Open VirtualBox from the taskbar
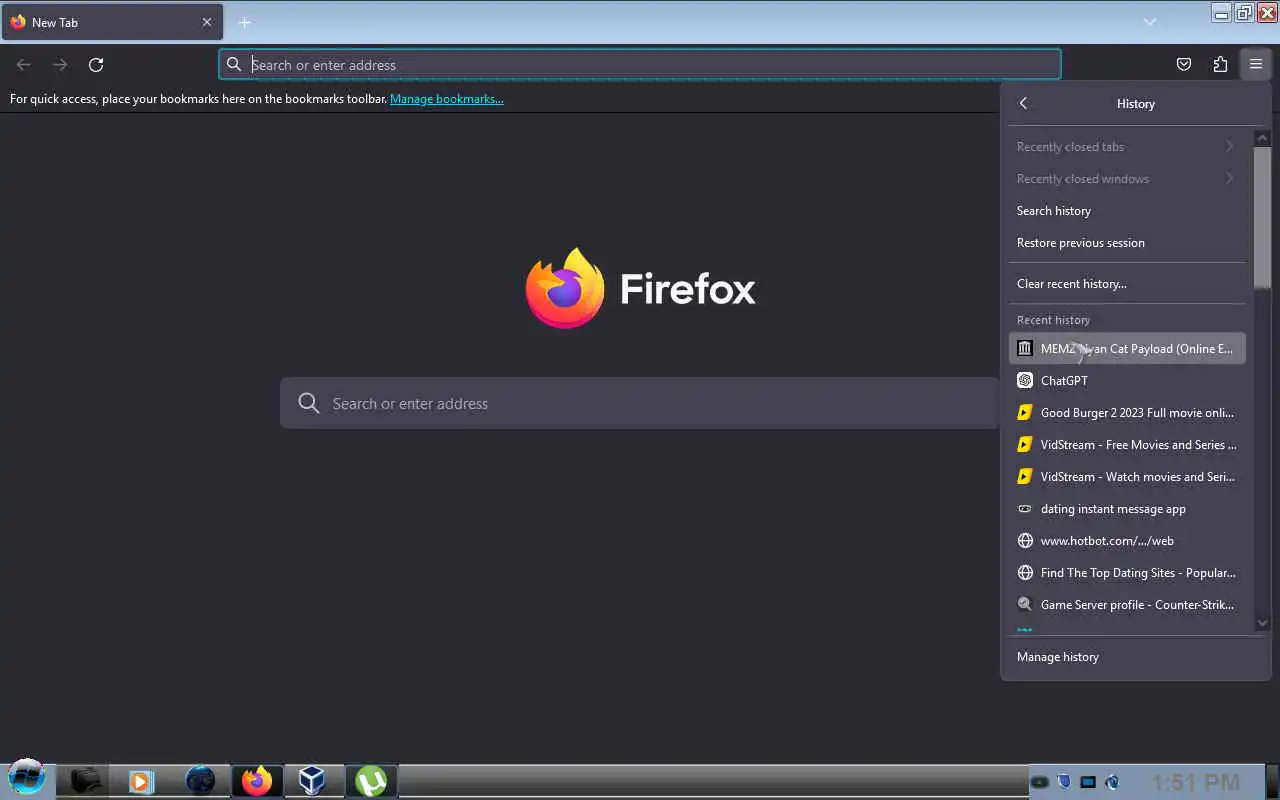The height and width of the screenshot is (800, 1280). (x=312, y=780)
